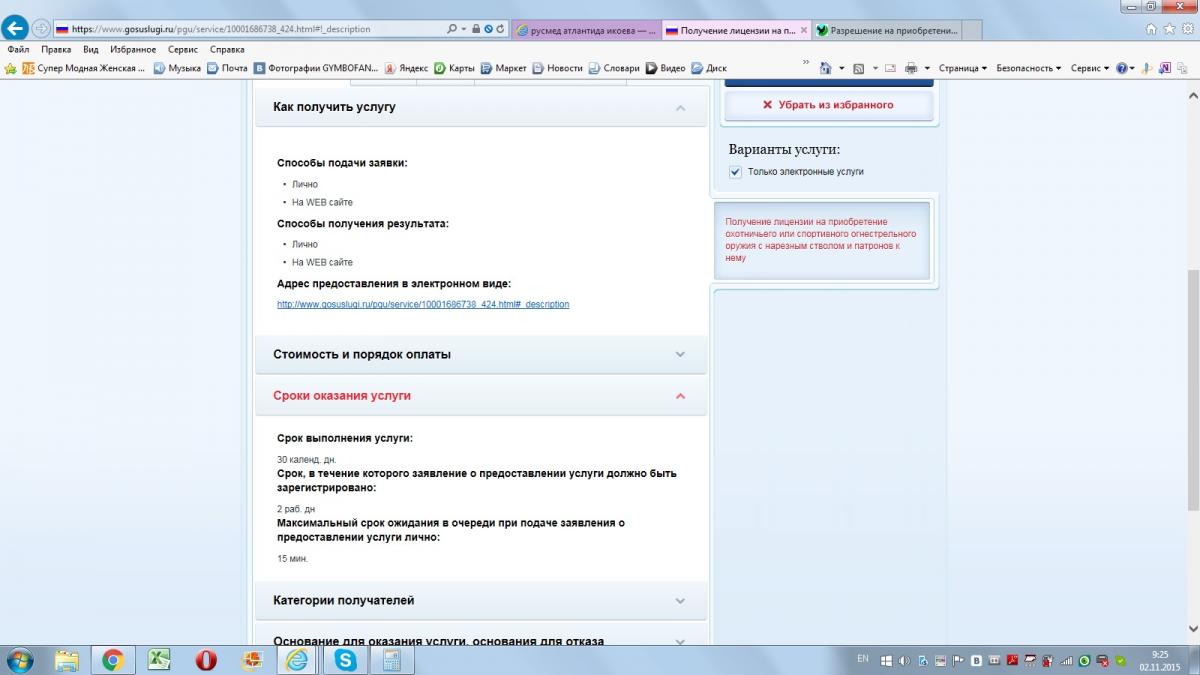Image resolution: width=1200 pixels, height=675 pixels.
Task: Open Opera from the taskbar
Action: pos(206,659)
